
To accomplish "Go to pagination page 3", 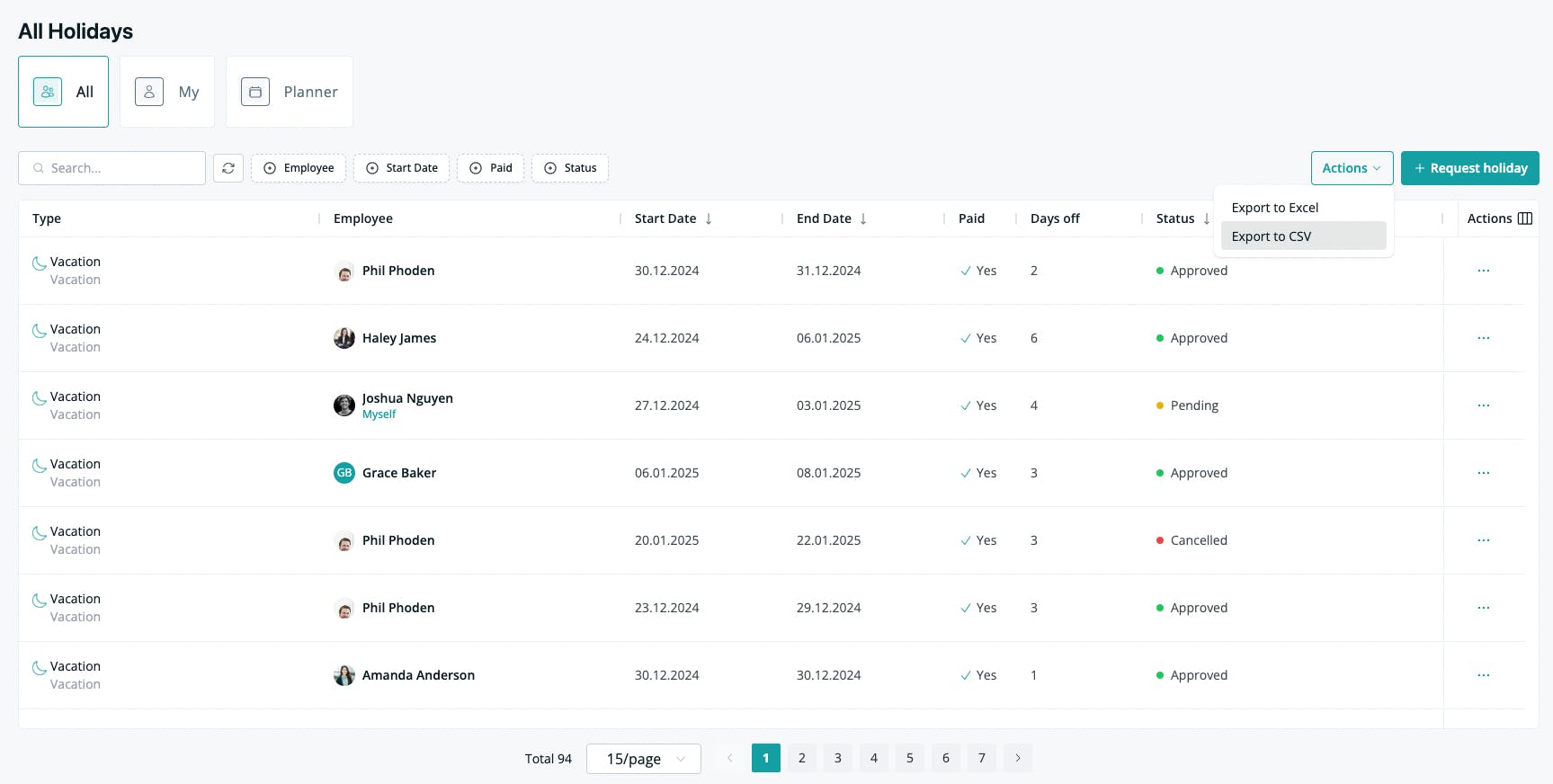I will (x=838, y=758).
